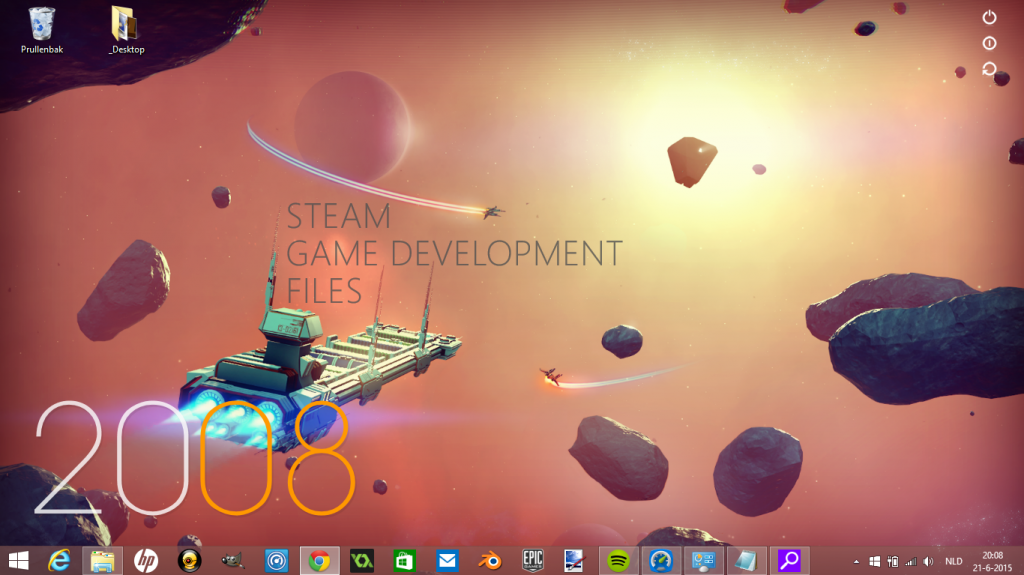Open the green-black Nvidia-style taskbar icon

pos(362,561)
